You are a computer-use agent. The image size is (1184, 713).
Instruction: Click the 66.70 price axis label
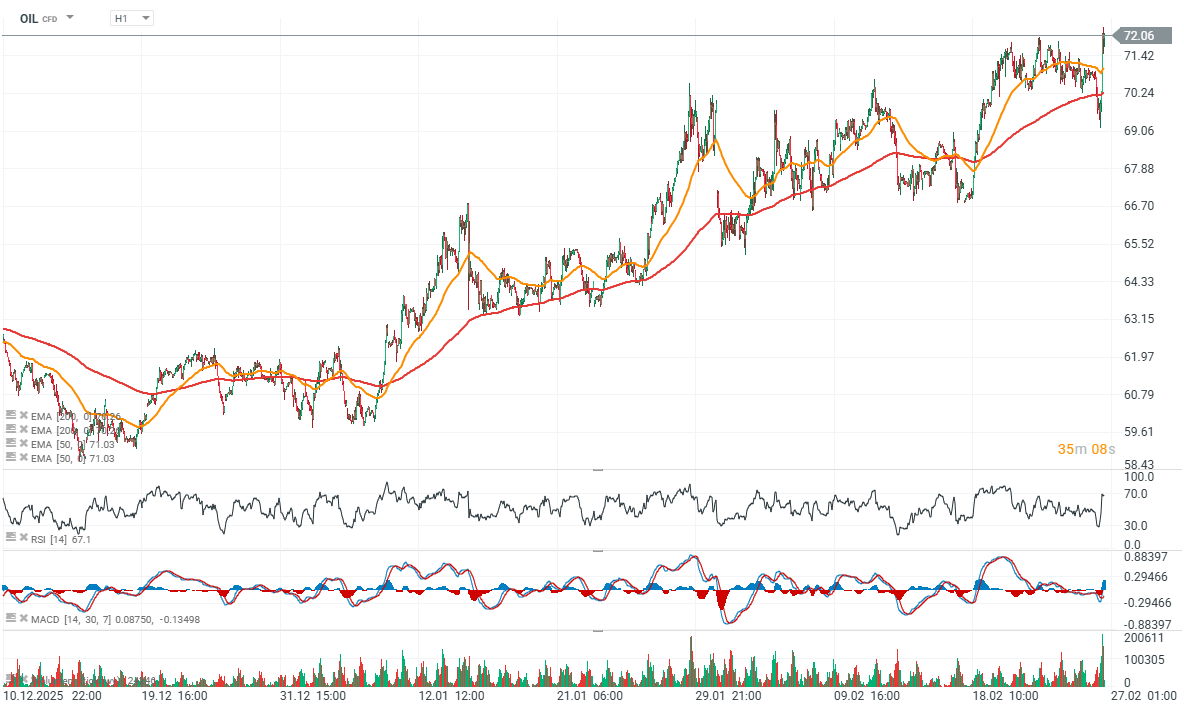[x=1139, y=205]
